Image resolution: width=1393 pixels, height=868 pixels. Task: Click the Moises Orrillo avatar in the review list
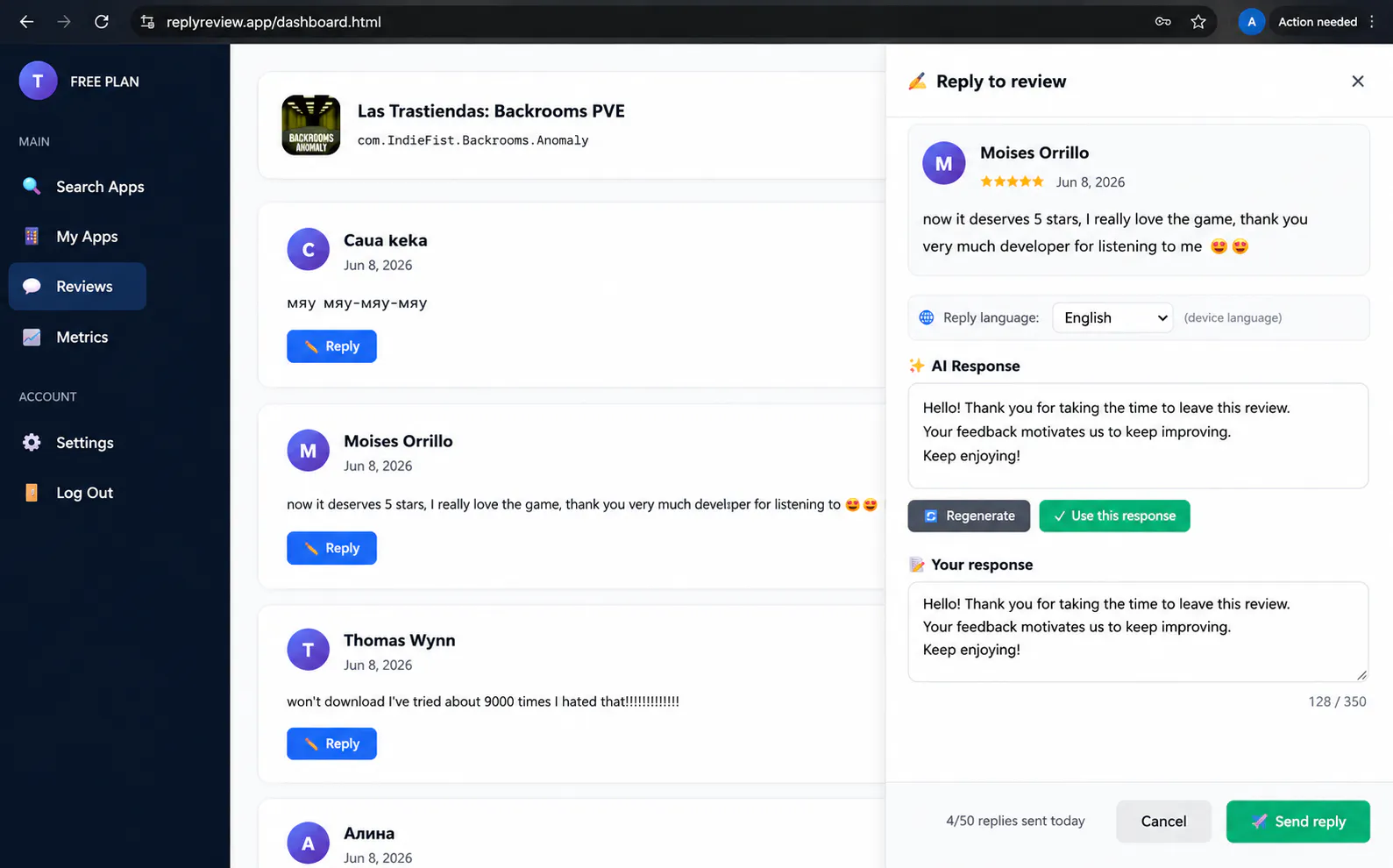pos(308,451)
